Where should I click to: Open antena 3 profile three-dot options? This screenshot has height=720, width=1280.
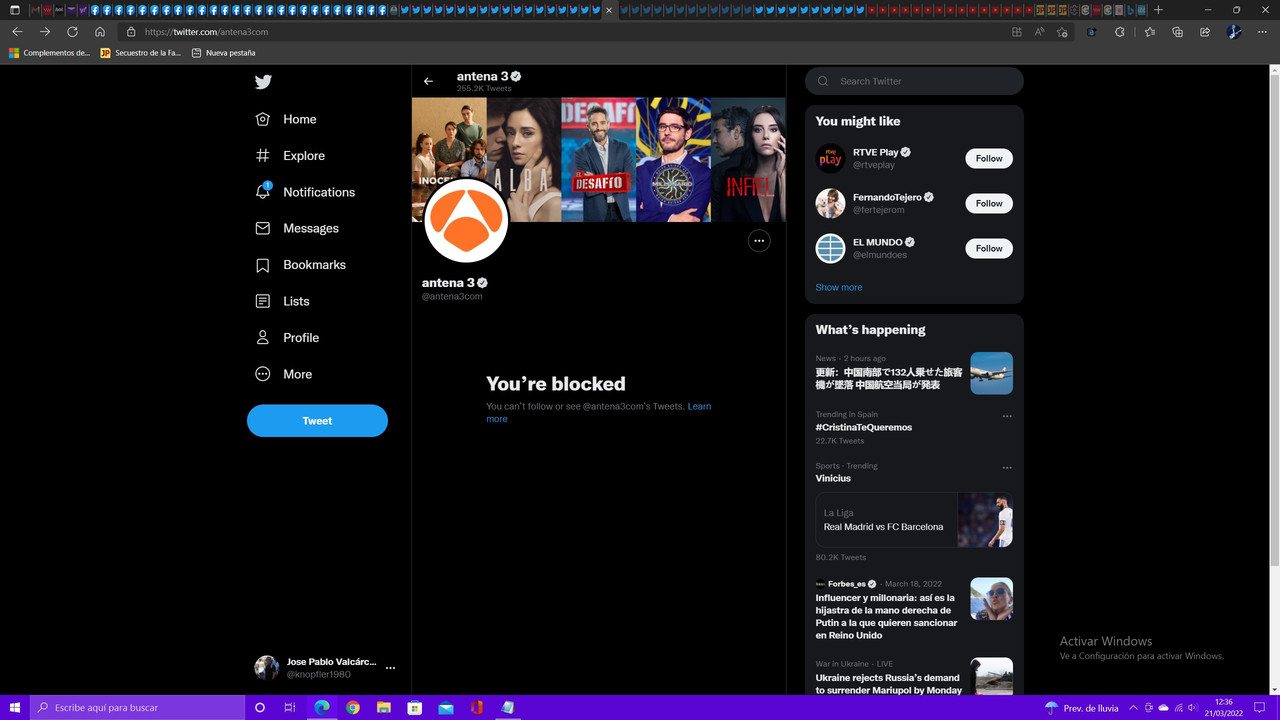click(759, 240)
